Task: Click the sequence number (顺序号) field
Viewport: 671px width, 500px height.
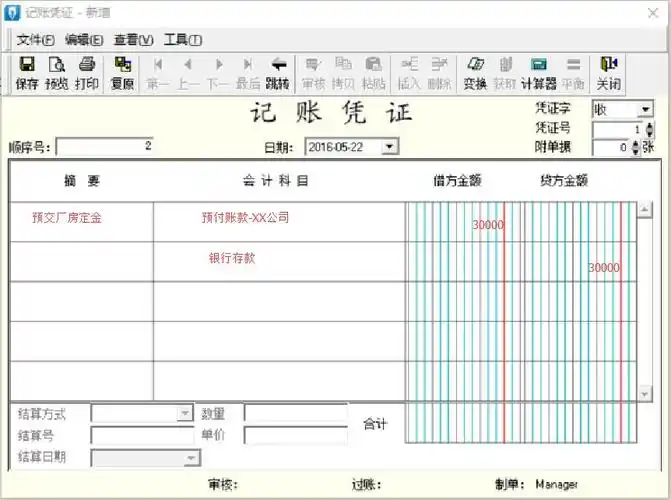Action: tap(105, 147)
